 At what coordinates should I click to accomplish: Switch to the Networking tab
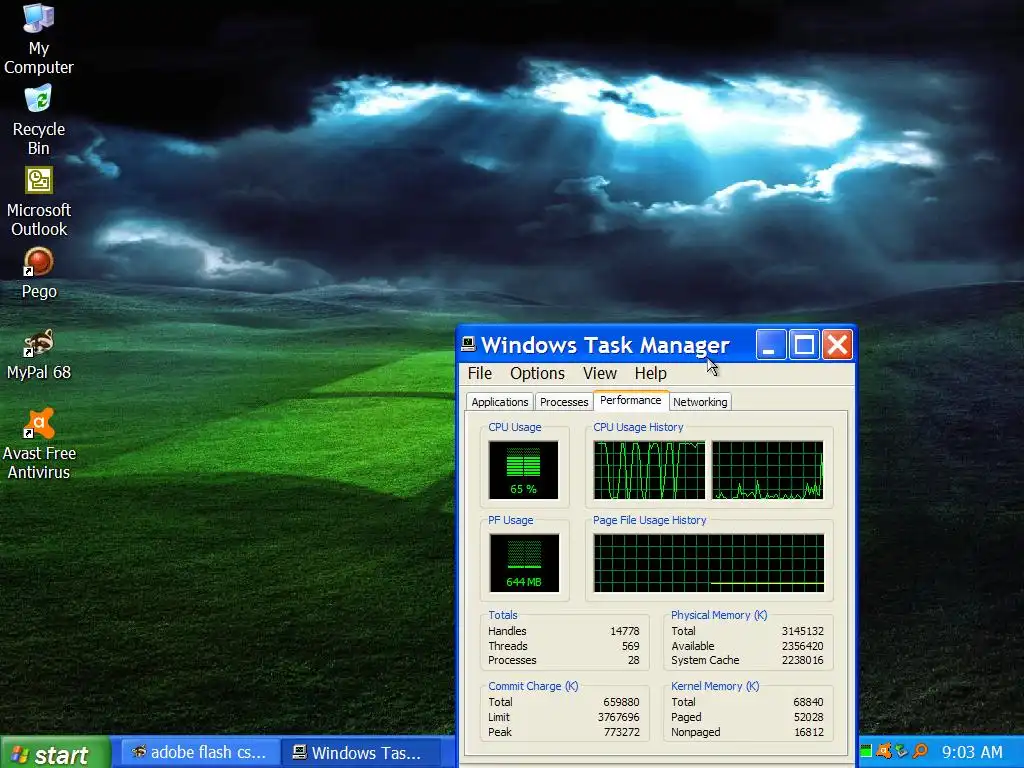tap(700, 402)
